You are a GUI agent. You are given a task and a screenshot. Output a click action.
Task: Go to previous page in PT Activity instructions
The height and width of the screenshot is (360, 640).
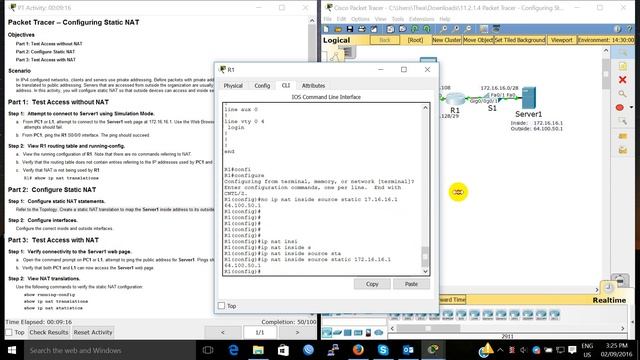(x=222, y=333)
